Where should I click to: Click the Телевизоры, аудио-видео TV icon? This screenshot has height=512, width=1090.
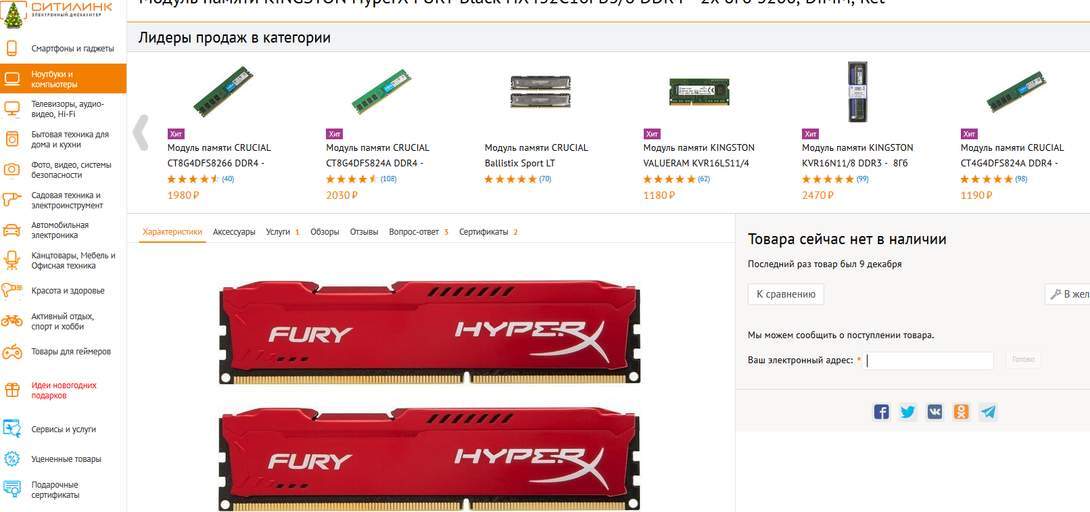12,108
